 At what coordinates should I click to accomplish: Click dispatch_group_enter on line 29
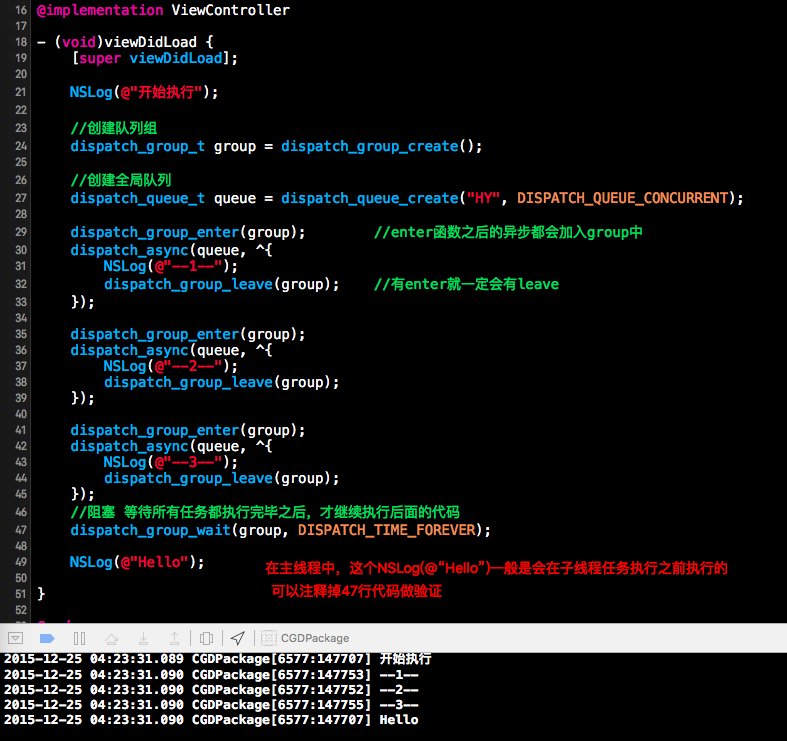point(155,232)
